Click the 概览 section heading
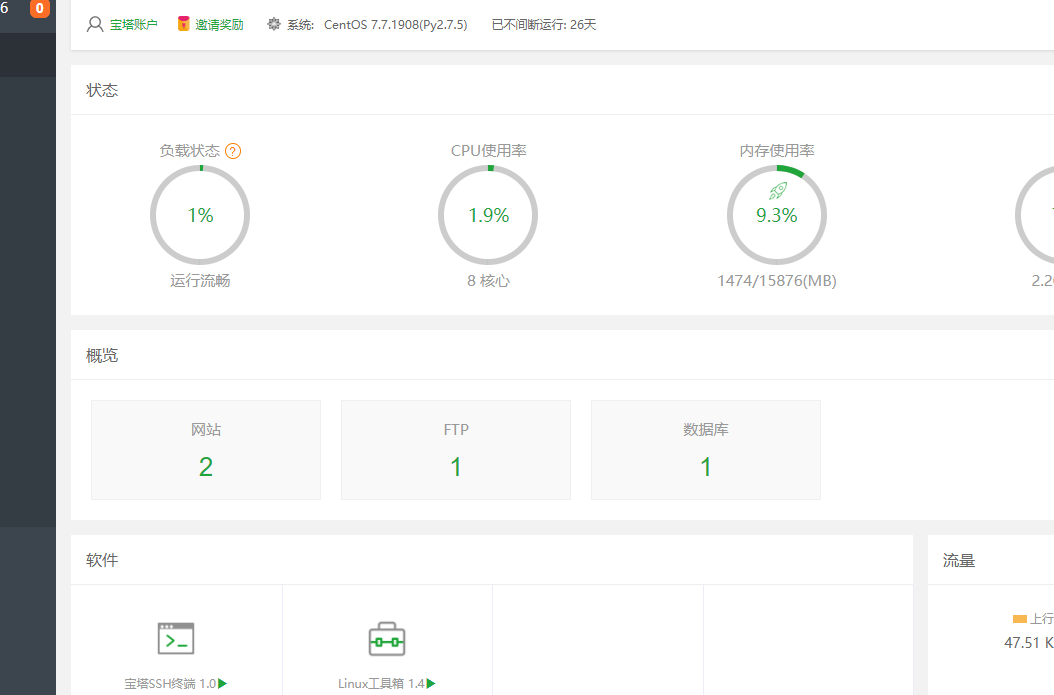 coord(102,356)
